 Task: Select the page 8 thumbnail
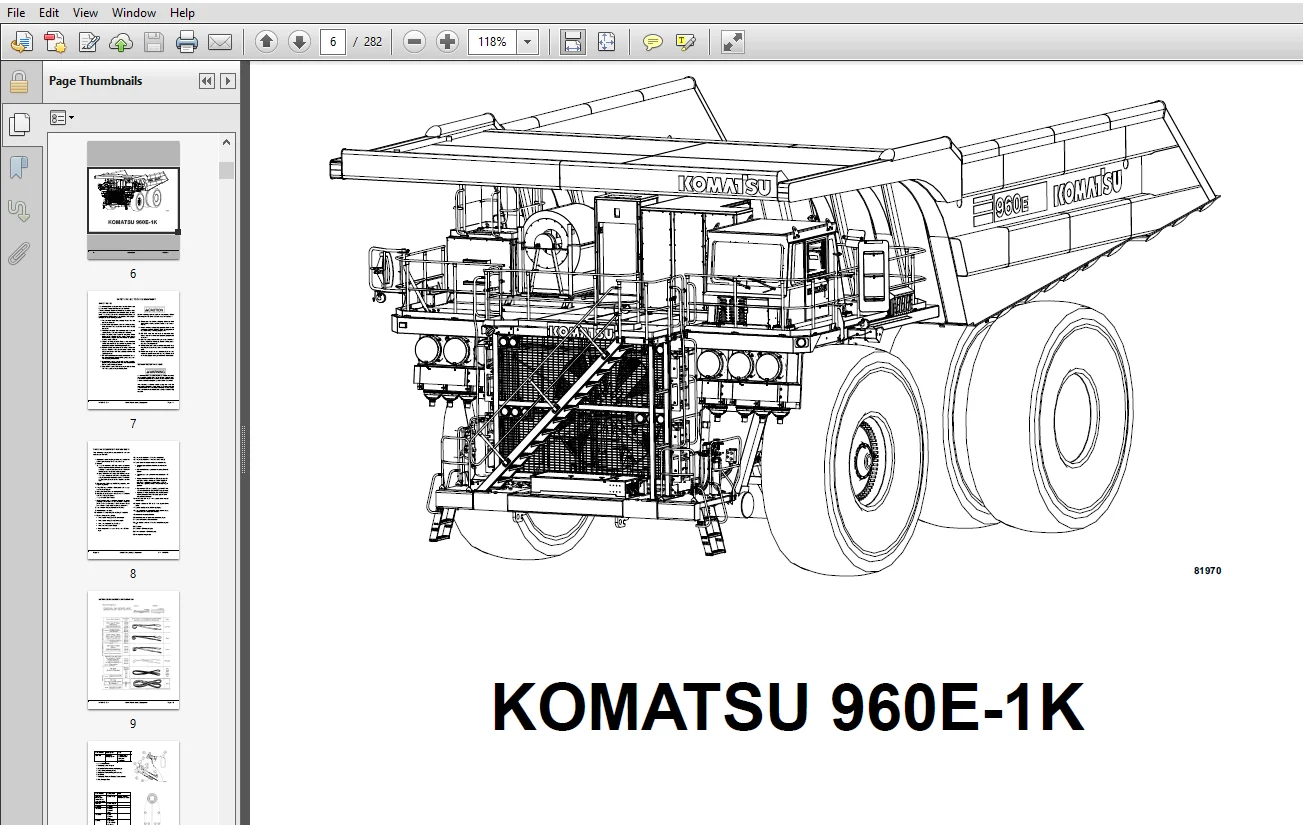tap(133, 500)
